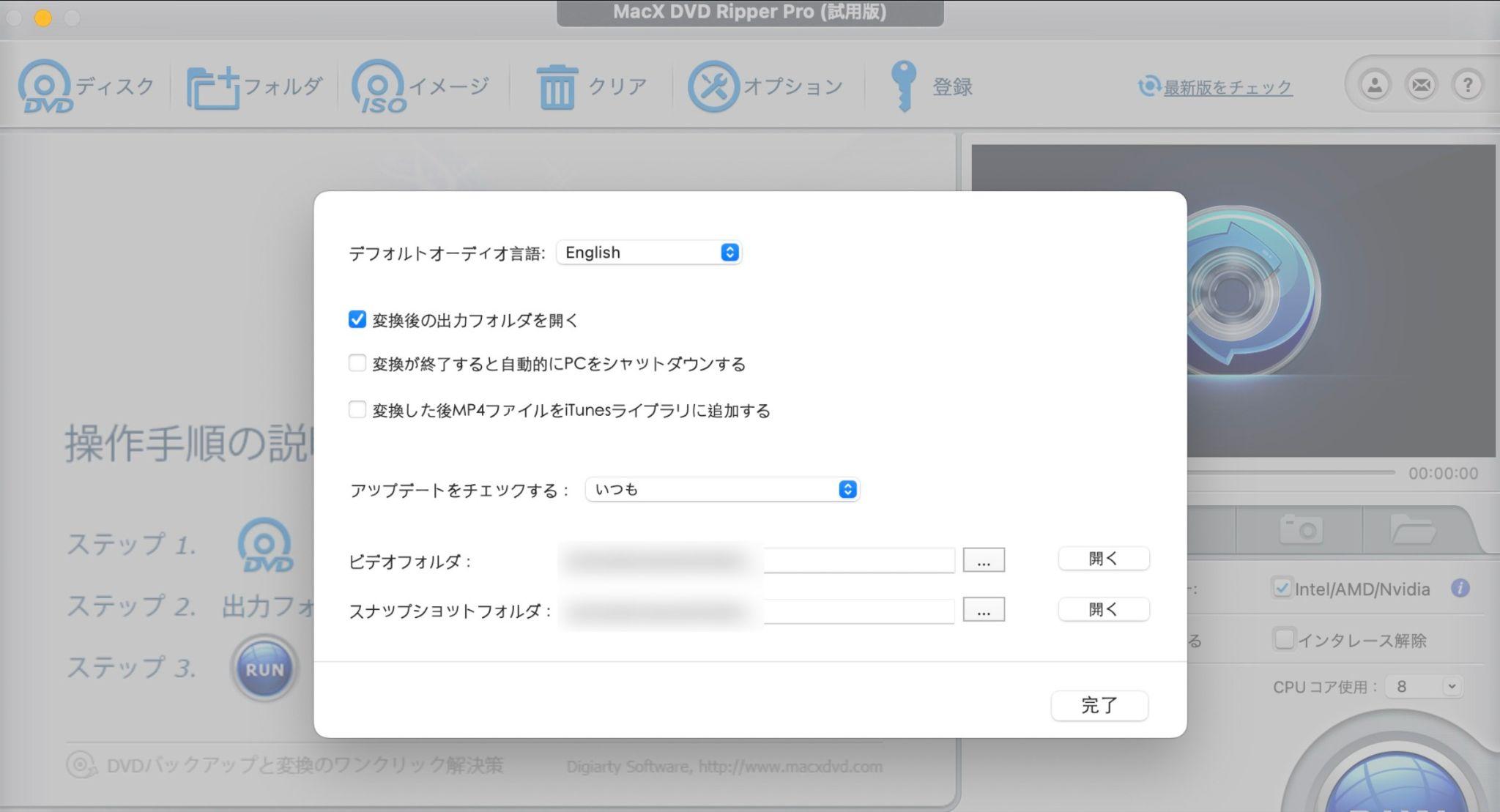1500x812 pixels.
Task: Open 登録 registration key icon
Action: (903, 86)
